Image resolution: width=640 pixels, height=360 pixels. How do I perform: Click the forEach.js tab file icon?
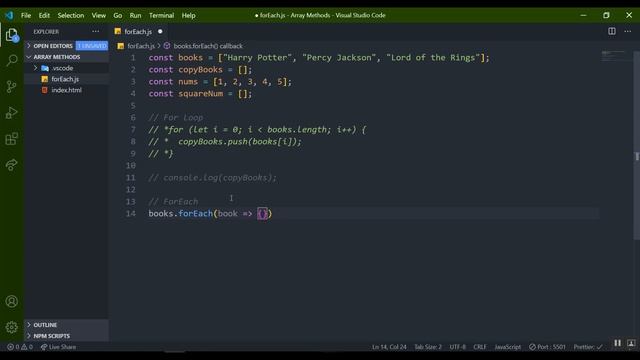point(118,31)
